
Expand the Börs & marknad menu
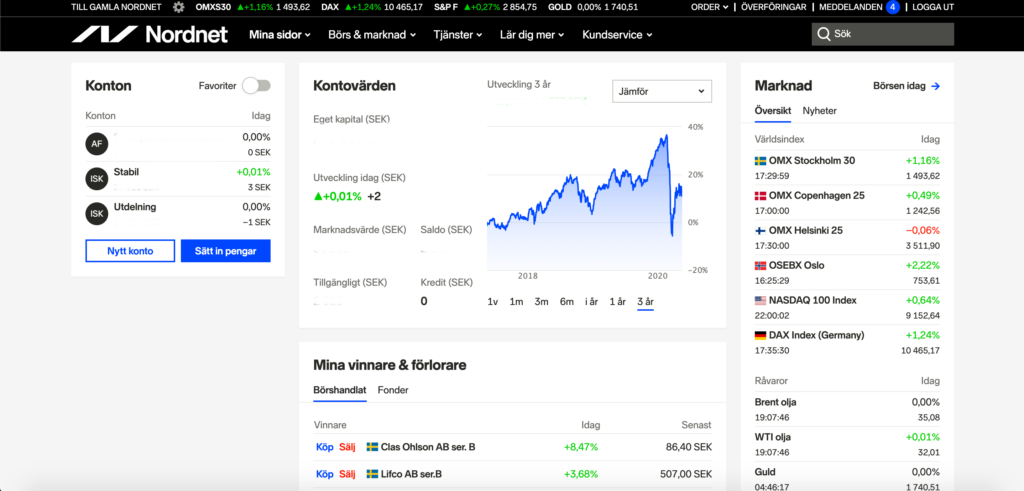pyautogui.click(x=372, y=35)
